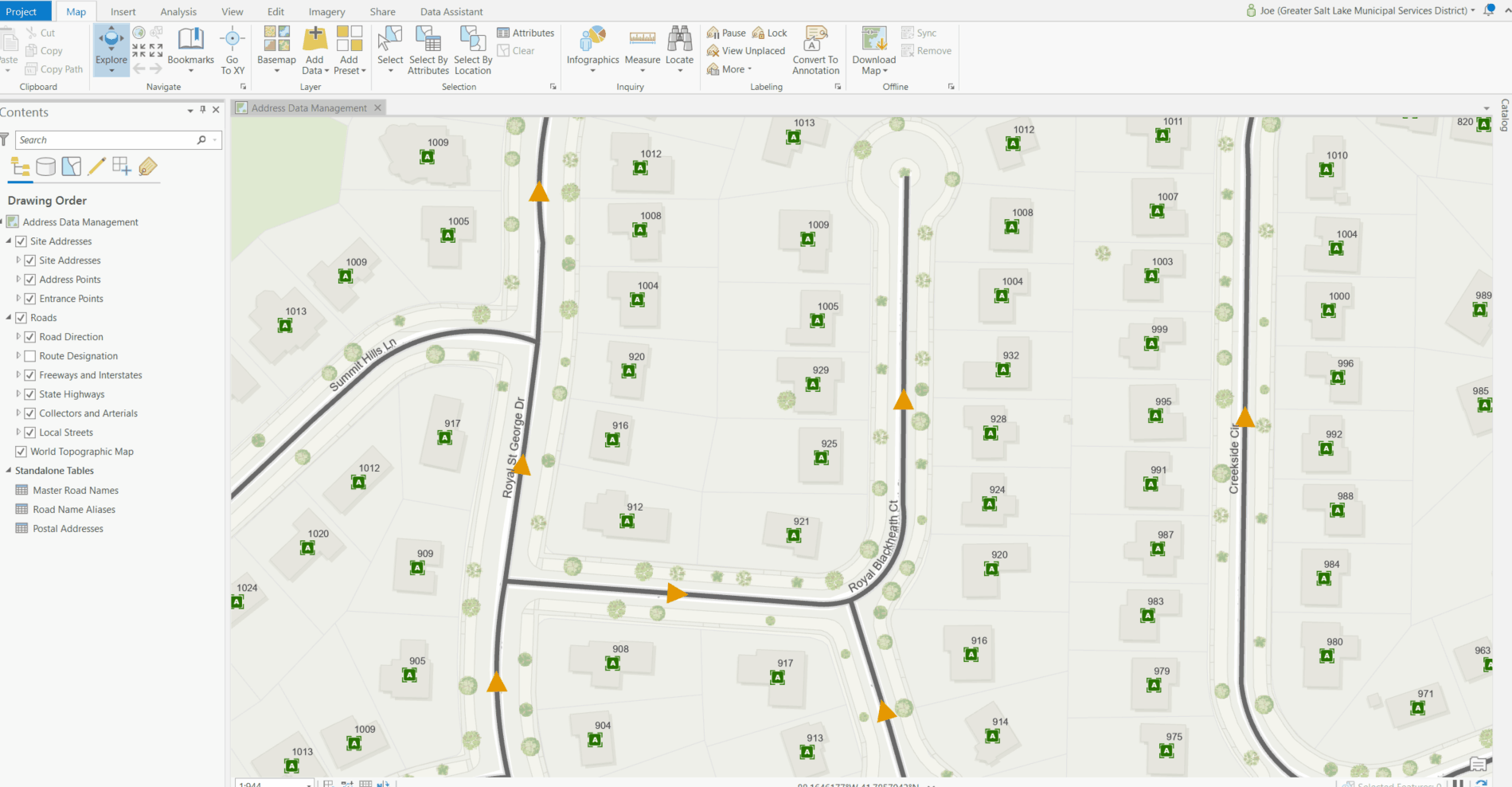Hide the World Topographic Map layer
The width and height of the screenshot is (1512, 787).
pyautogui.click(x=21, y=452)
